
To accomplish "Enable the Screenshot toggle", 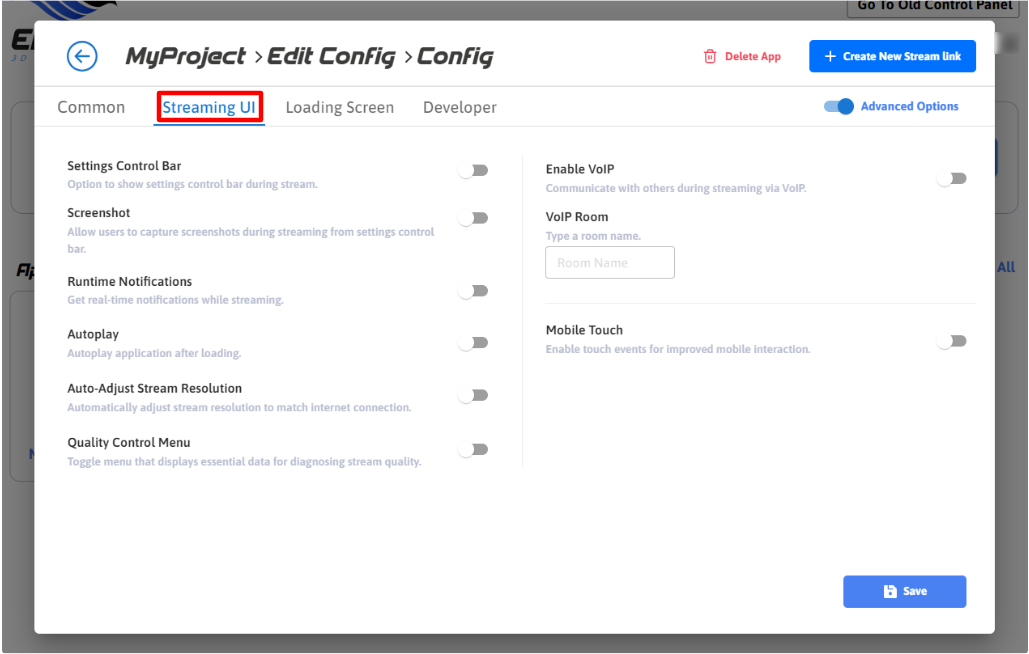I will [473, 218].
